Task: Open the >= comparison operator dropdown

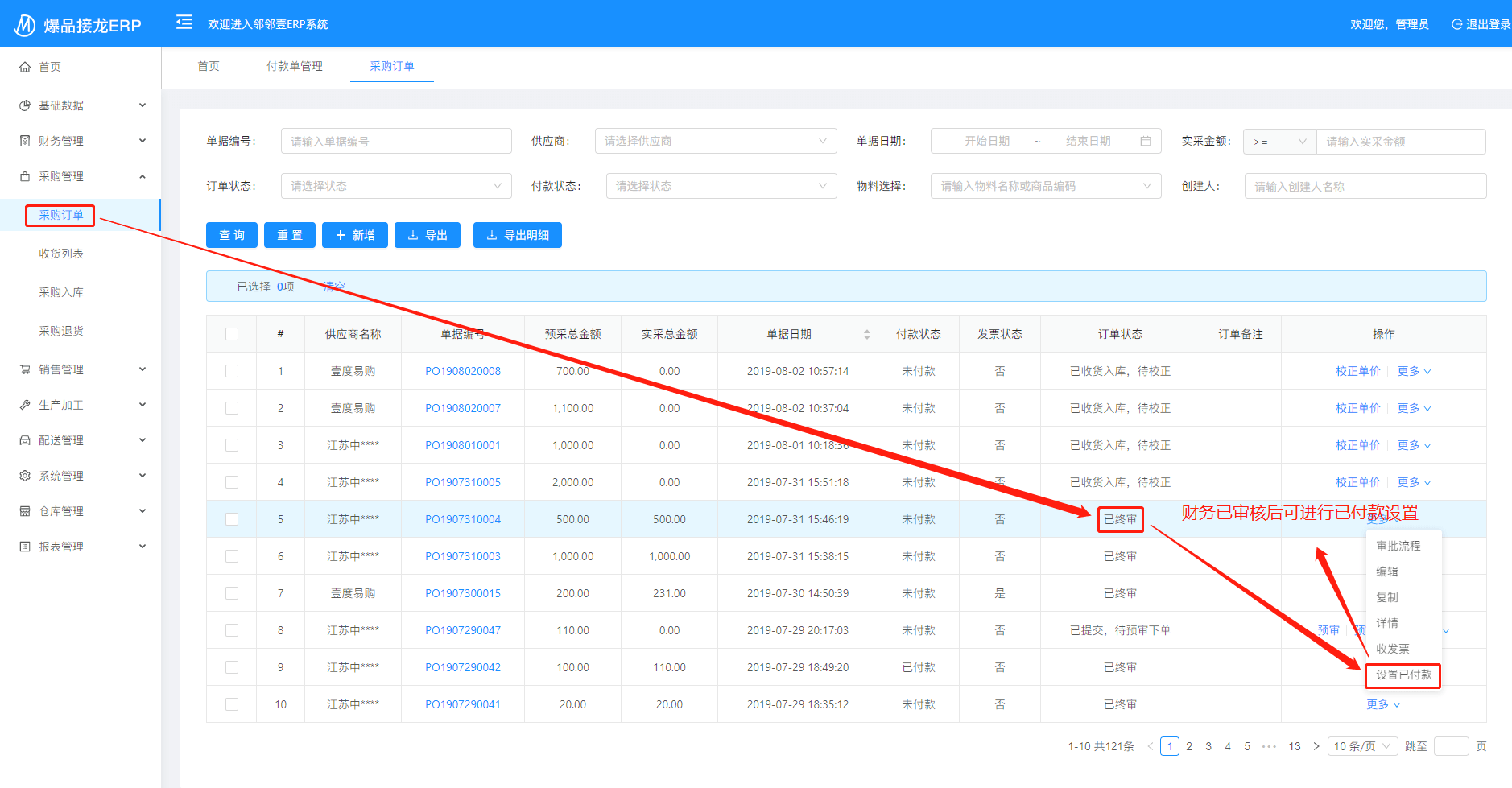Action: pos(1279,142)
